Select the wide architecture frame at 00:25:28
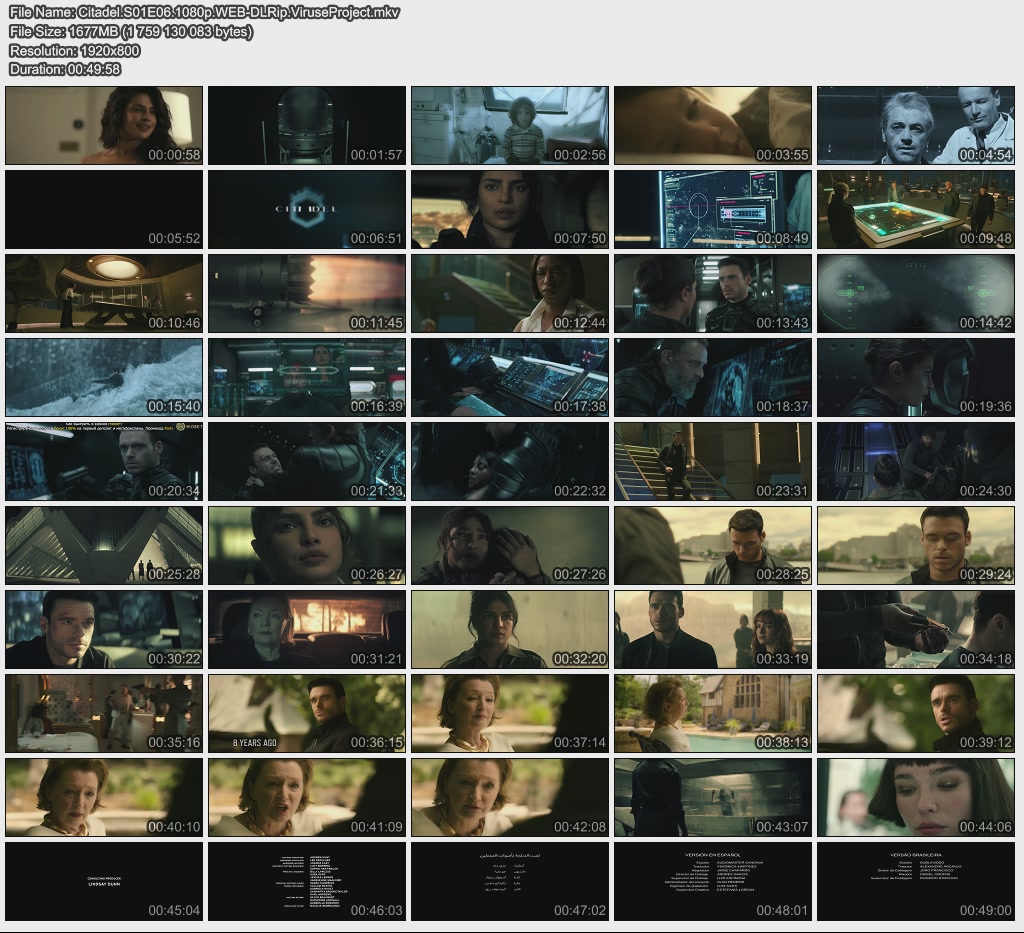The image size is (1024, 933). click(x=104, y=545)
